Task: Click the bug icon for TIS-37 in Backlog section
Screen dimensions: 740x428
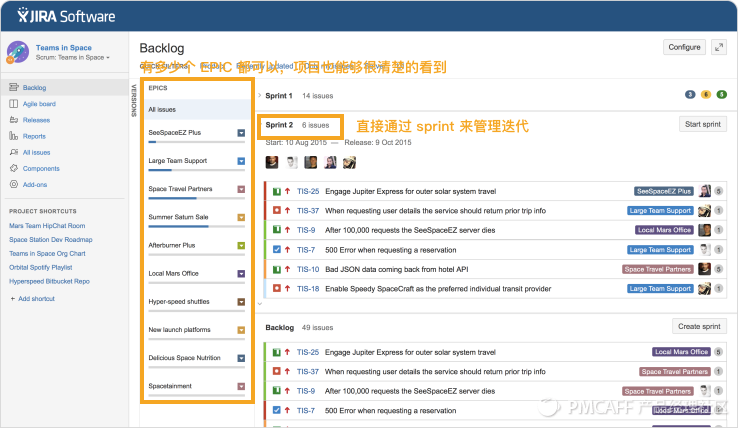Action: coord(277,371)
